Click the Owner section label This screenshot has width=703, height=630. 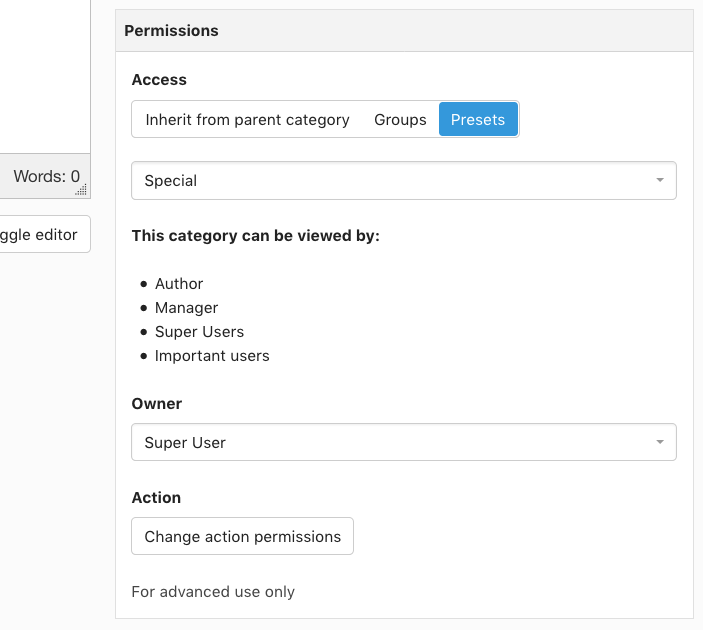click(x=157, y=404)
